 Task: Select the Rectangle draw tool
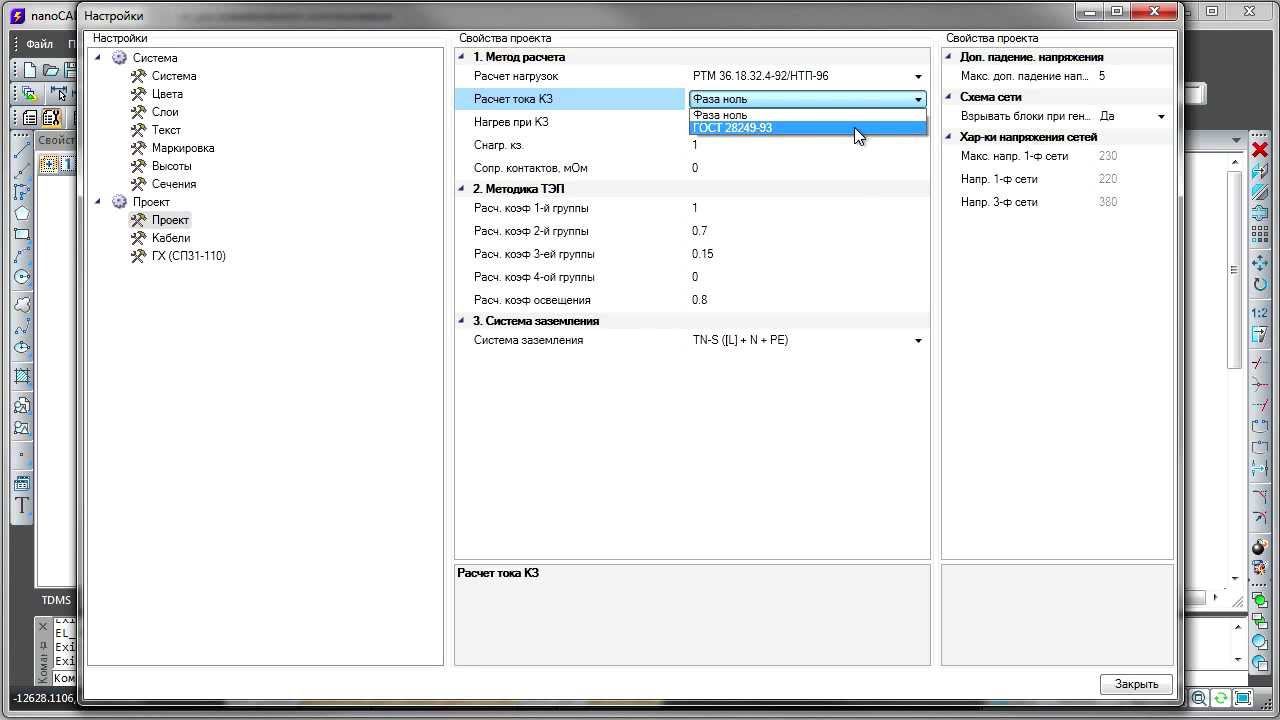point(22,234)
